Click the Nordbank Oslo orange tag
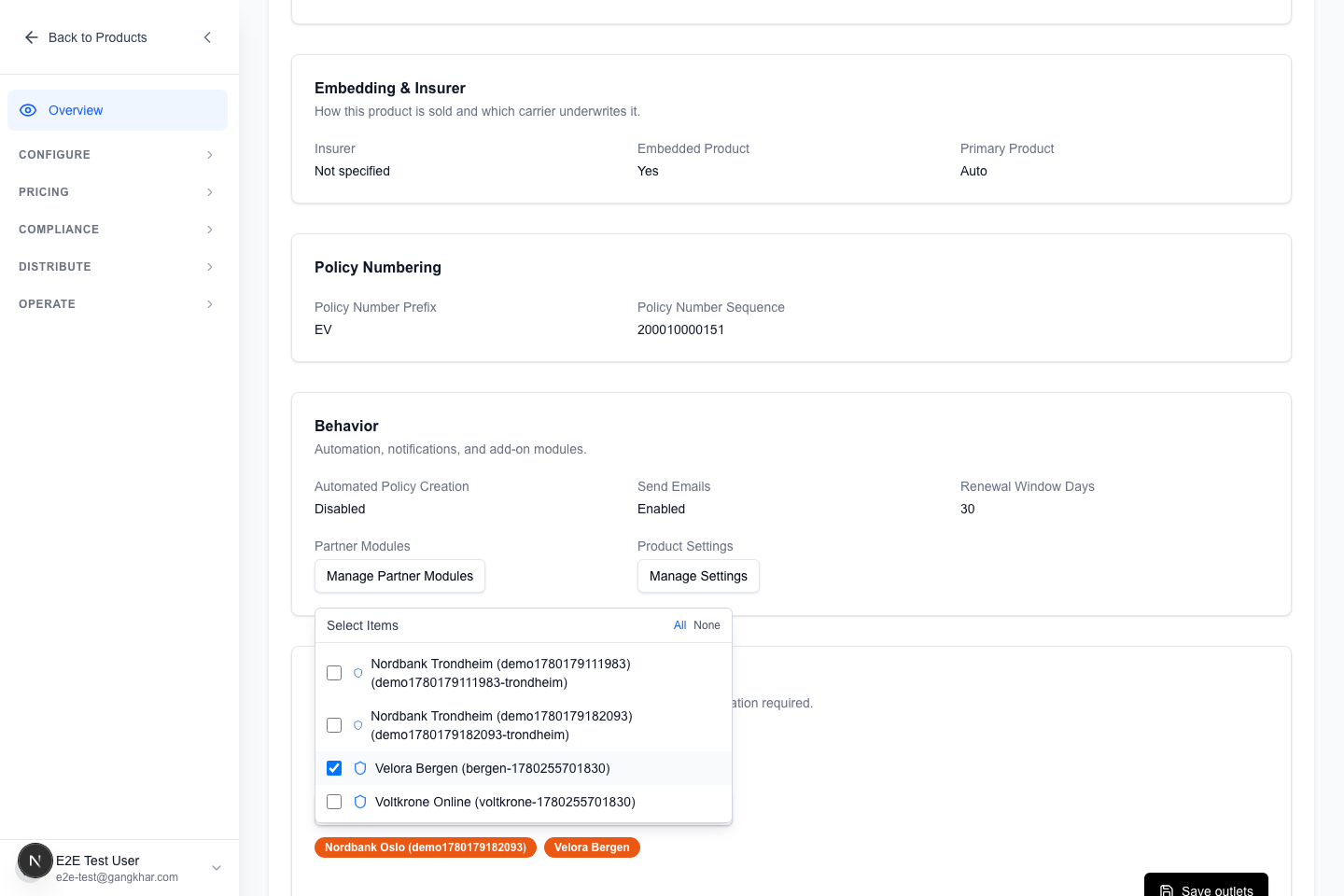This screenshot has height=896, width=1344. point(426,847)
